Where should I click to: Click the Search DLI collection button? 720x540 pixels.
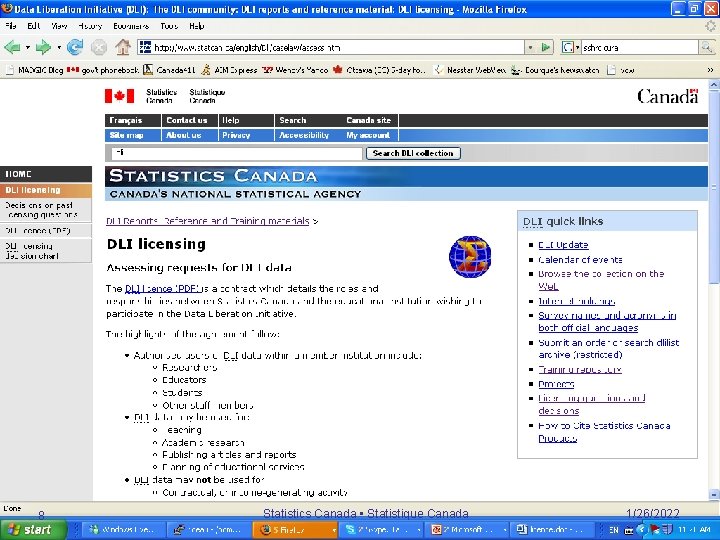point(413,153)
